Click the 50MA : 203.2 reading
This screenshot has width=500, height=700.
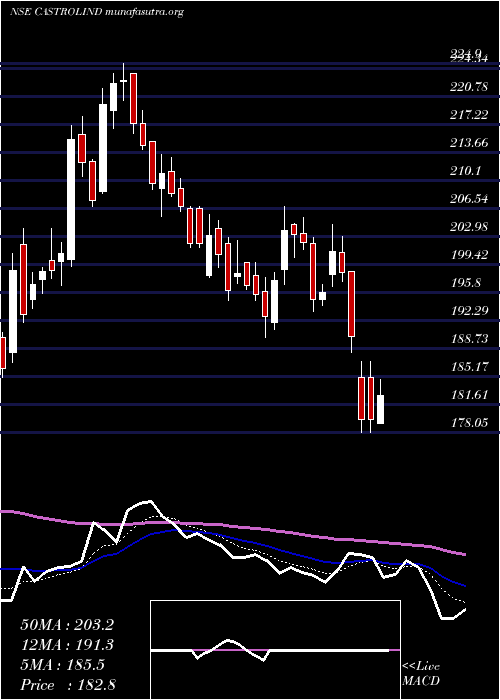click(x=67, y=625)
